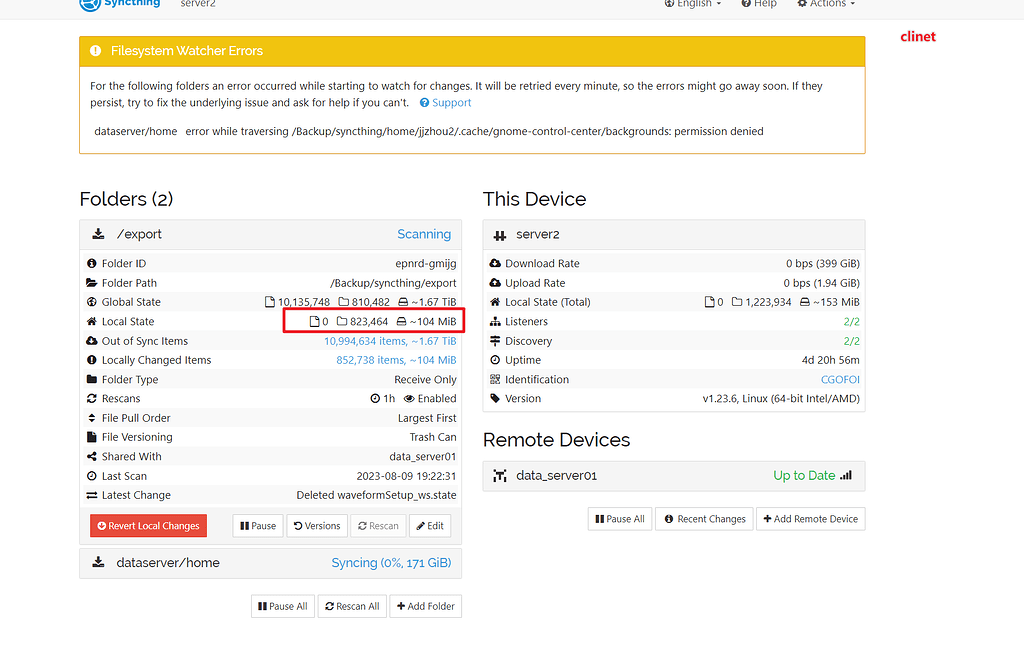Click the info icon next to Folder ID
1024x647 pixels.
coord(94,263)
